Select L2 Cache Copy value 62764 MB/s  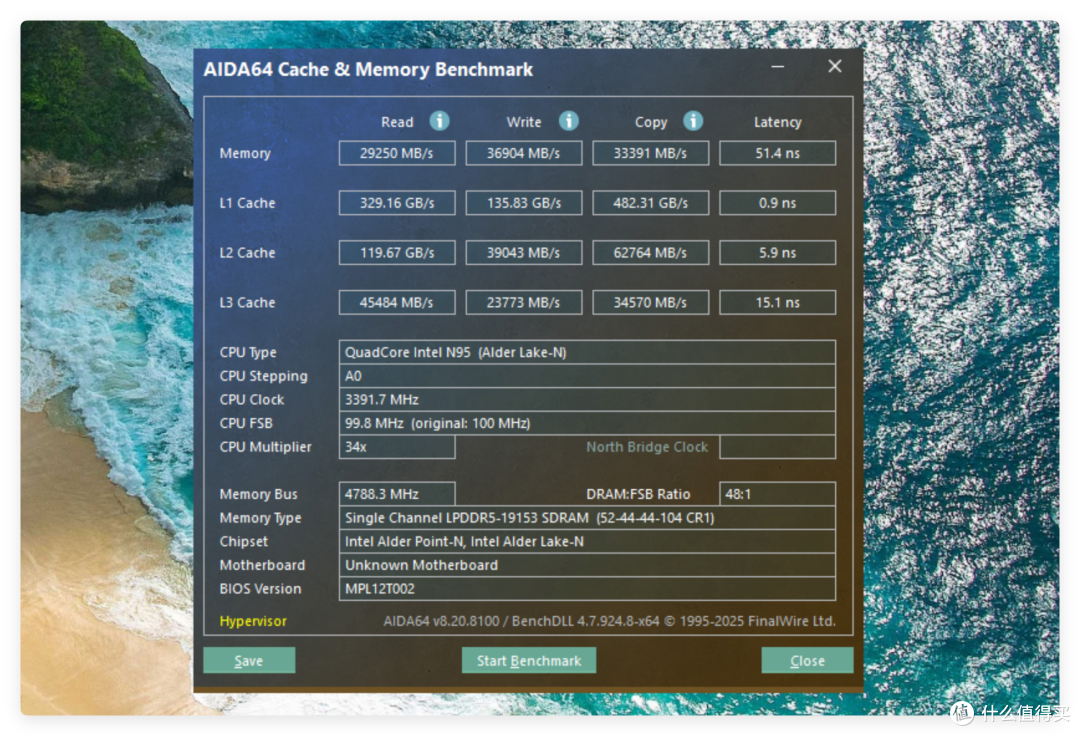[650, 253]
